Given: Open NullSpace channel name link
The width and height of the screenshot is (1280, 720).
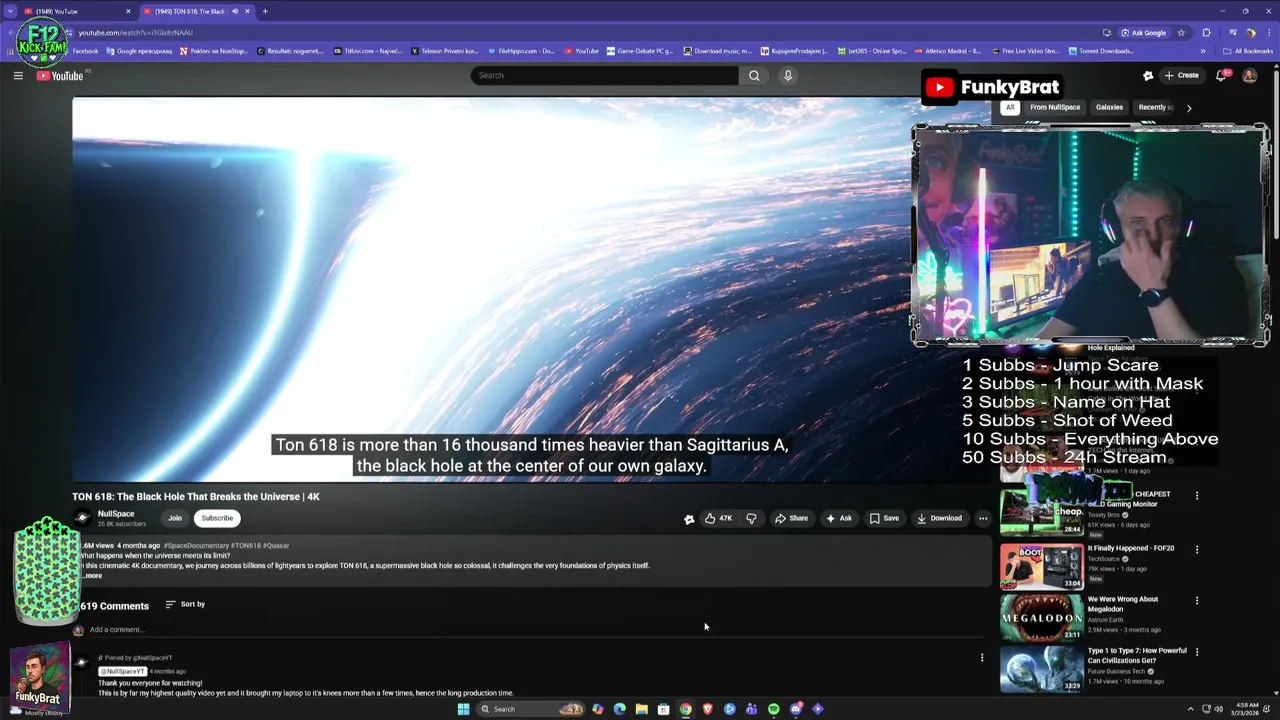Looking at the screenshot, I should tap(116, 514).
